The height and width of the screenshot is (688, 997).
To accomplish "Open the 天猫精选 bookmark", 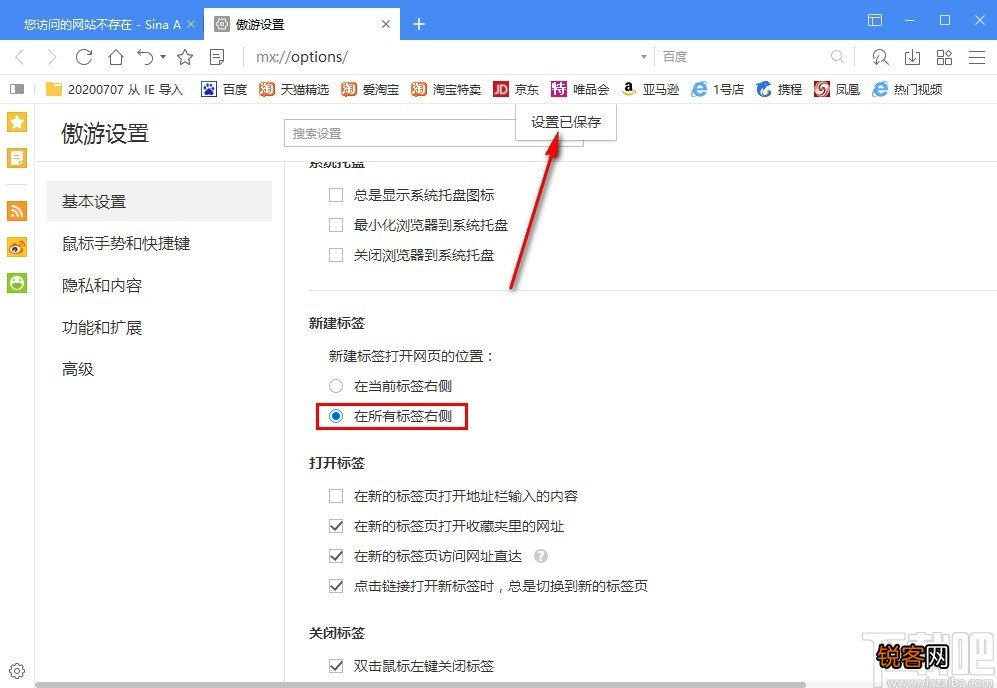I will (294, 89).
